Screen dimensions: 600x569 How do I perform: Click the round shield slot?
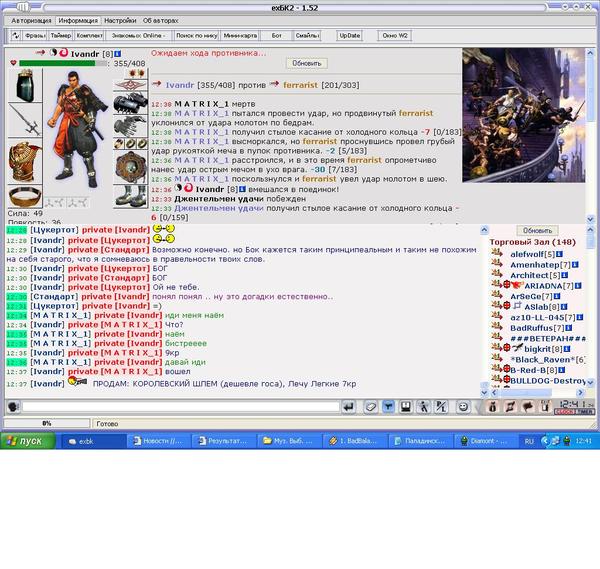point(130,167)
